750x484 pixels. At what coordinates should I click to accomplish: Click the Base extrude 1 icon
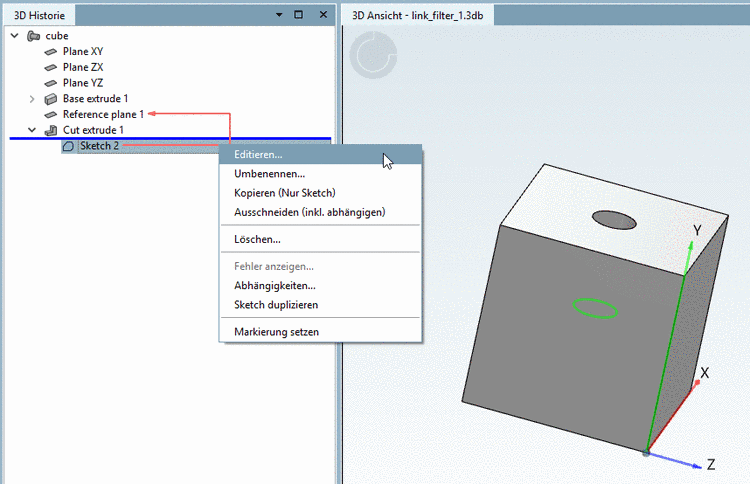point(51,99)
